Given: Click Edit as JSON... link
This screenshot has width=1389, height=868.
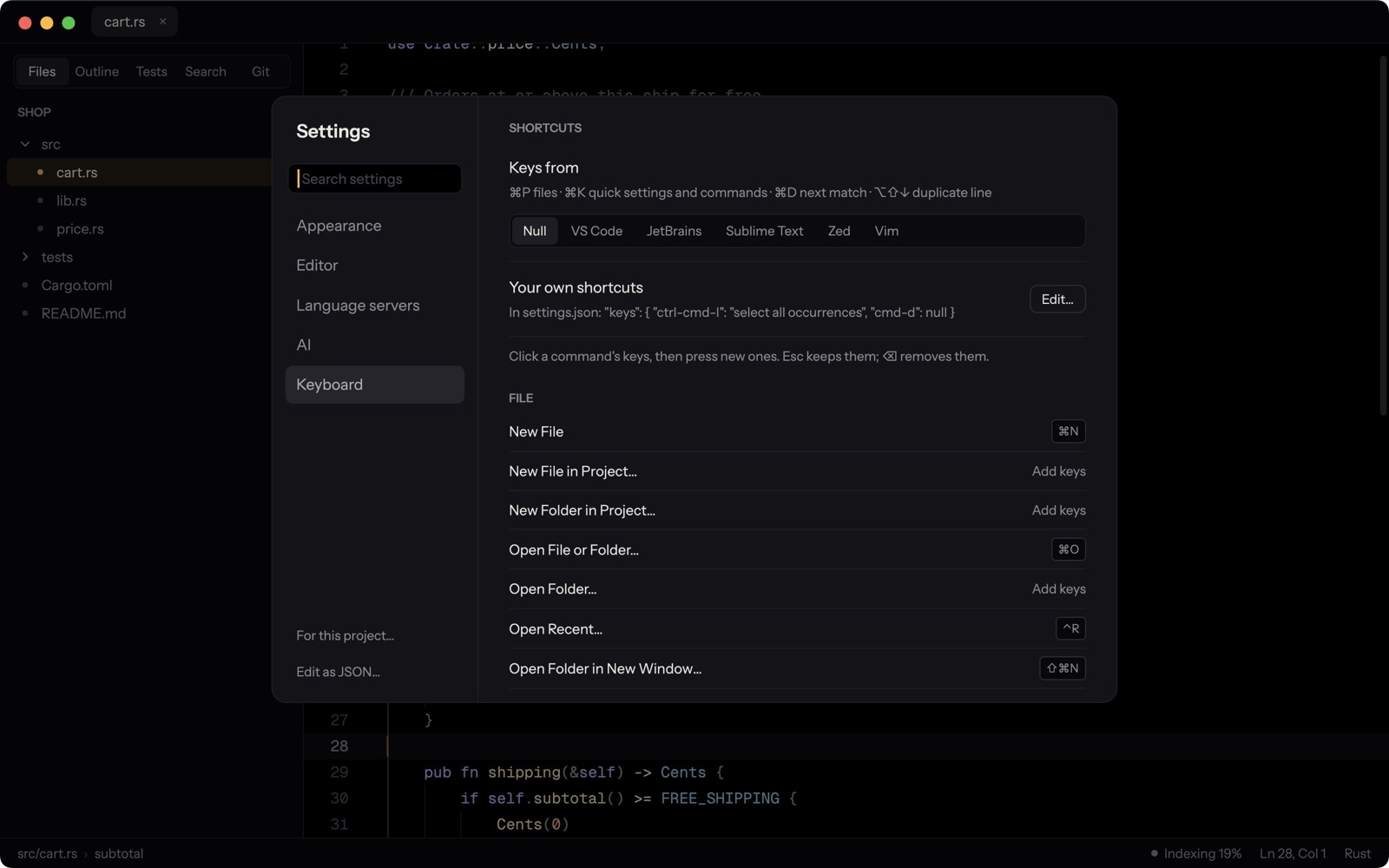Looking at the screenshot, I should 338,672.
